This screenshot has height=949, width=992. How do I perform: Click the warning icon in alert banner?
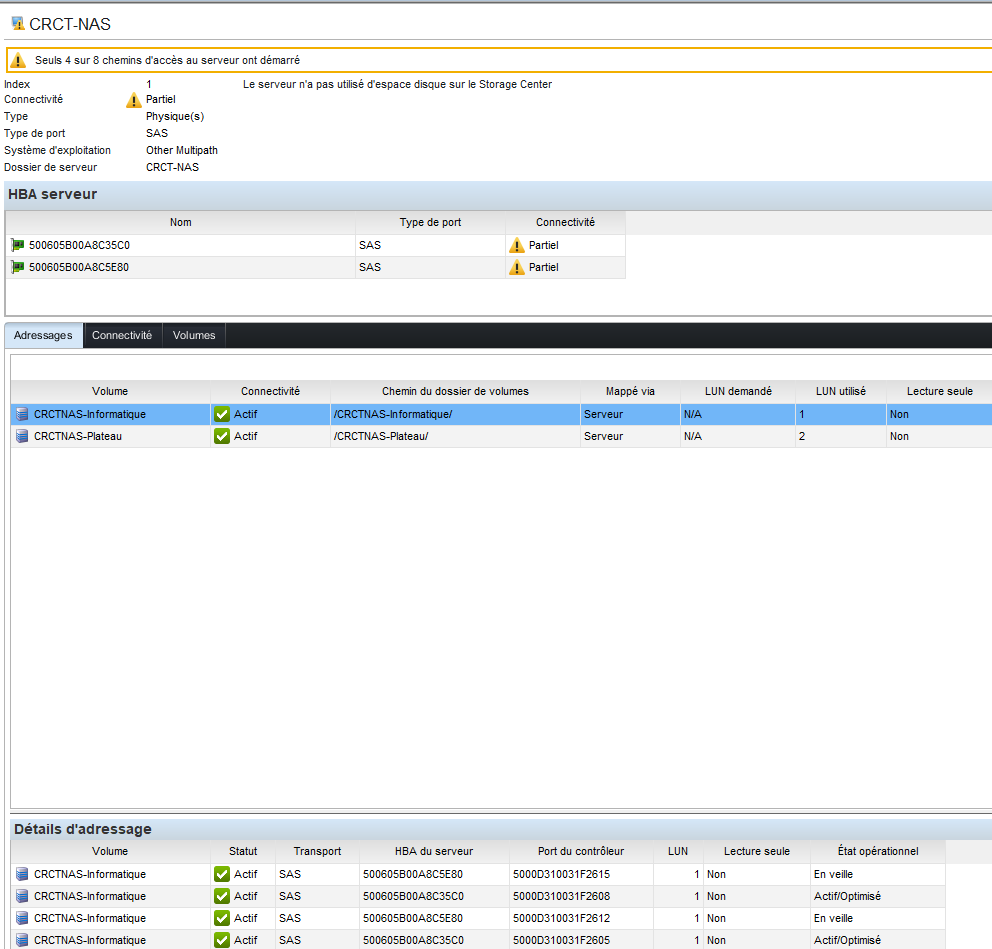pos(18,60)
